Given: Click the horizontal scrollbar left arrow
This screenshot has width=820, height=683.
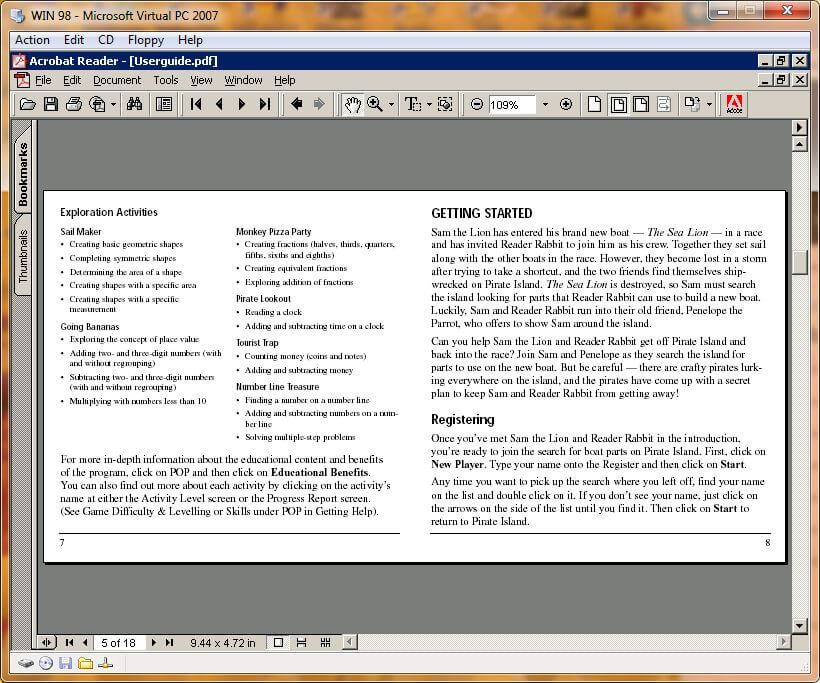Looking at the screenshot, I should (349, 642).
